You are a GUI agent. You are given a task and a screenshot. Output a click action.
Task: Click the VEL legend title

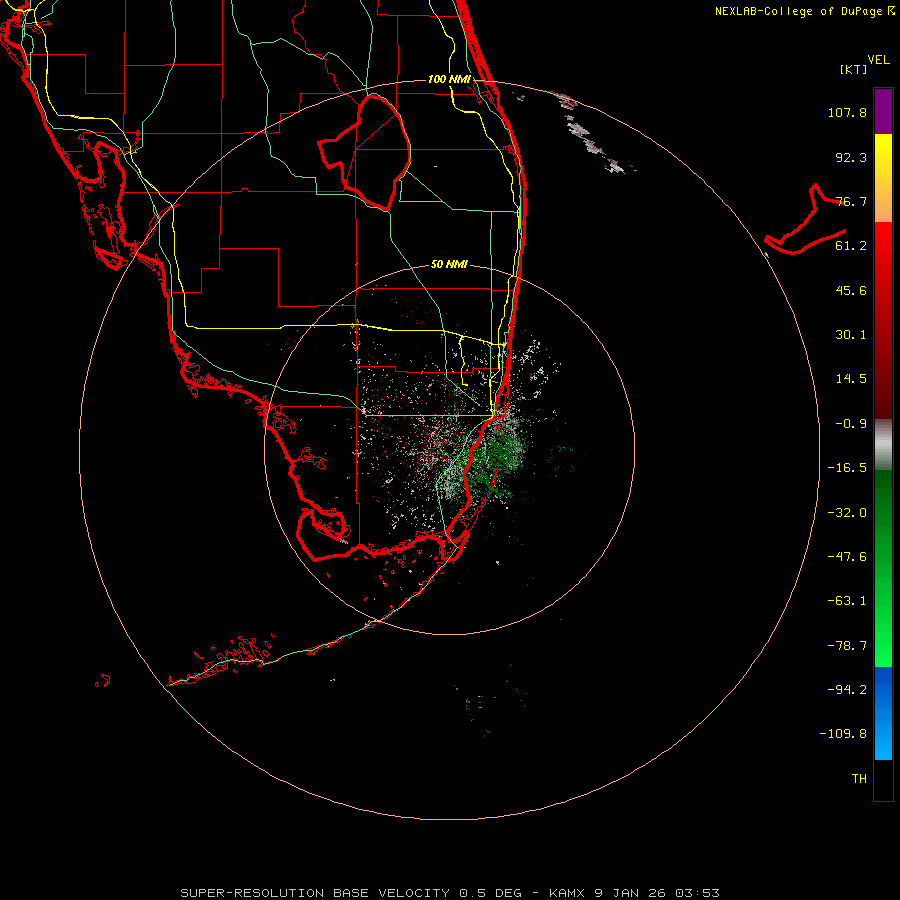tap(878, 60)
